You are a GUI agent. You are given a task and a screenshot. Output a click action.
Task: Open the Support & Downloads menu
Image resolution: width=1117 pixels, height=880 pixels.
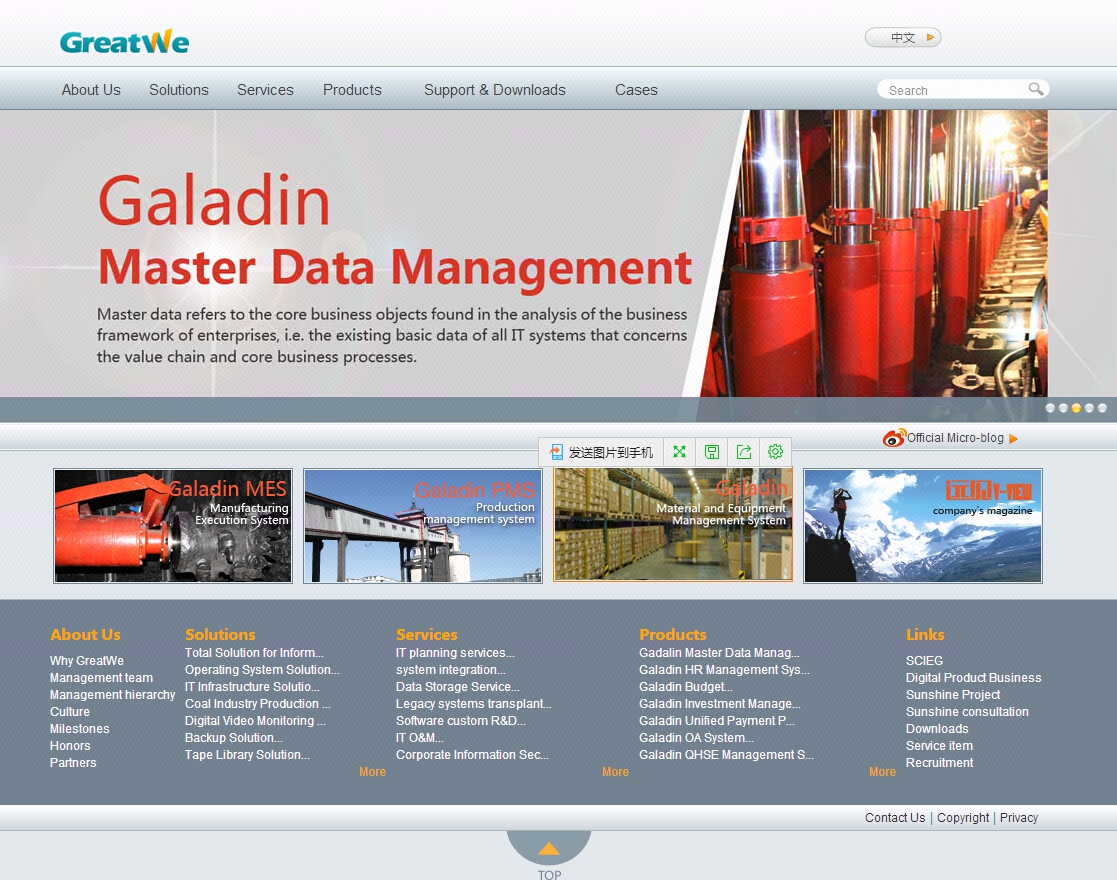494,90
